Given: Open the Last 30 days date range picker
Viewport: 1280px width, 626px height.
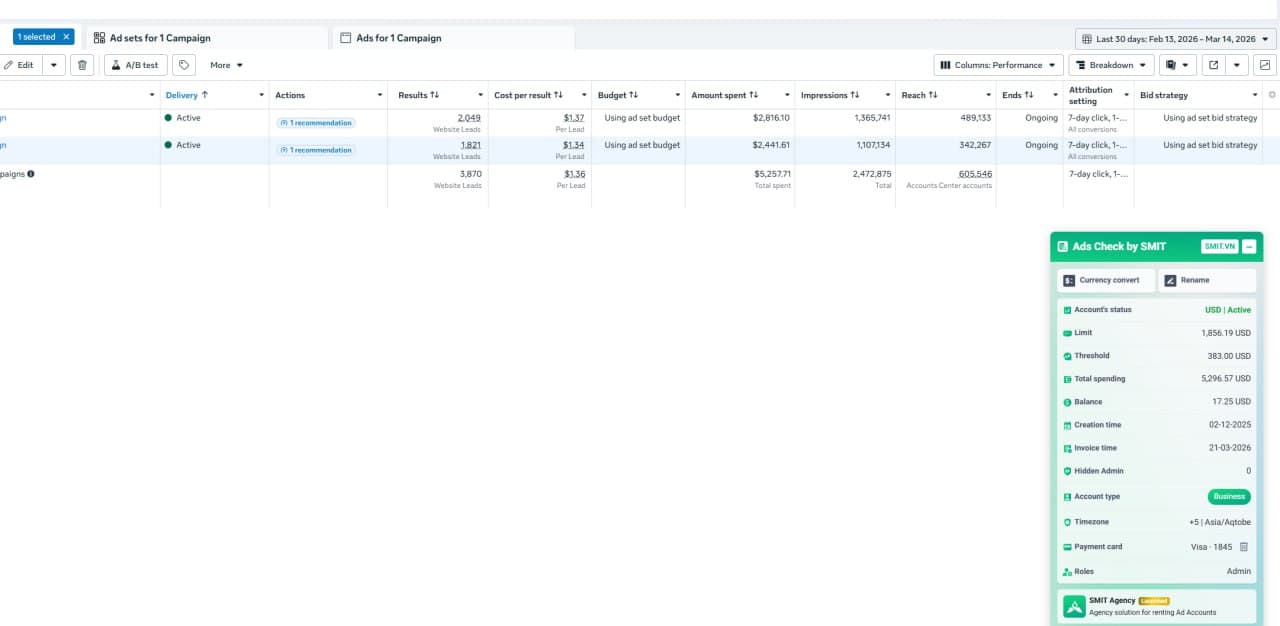Looking at the screenshot, I should pyautogui.click(x=1176, y=39).
